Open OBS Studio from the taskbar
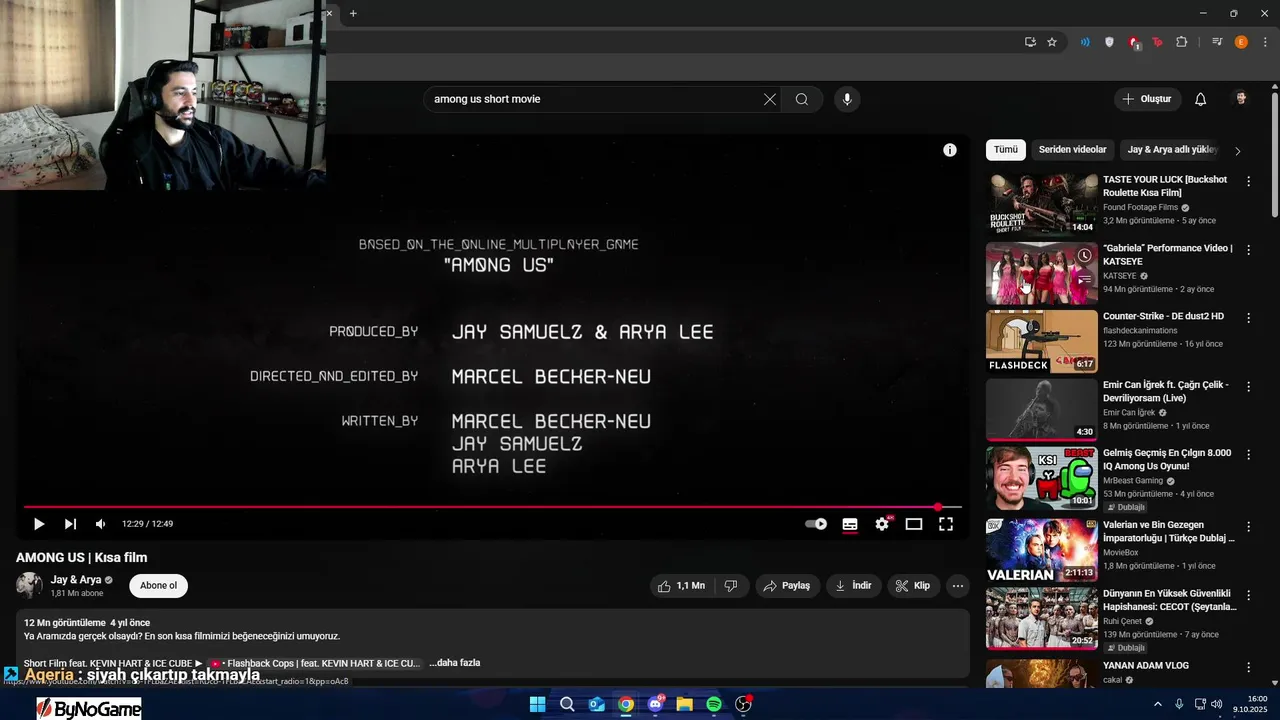The image size is (1280, 720). pyautogui.click(x=744, y=704)
